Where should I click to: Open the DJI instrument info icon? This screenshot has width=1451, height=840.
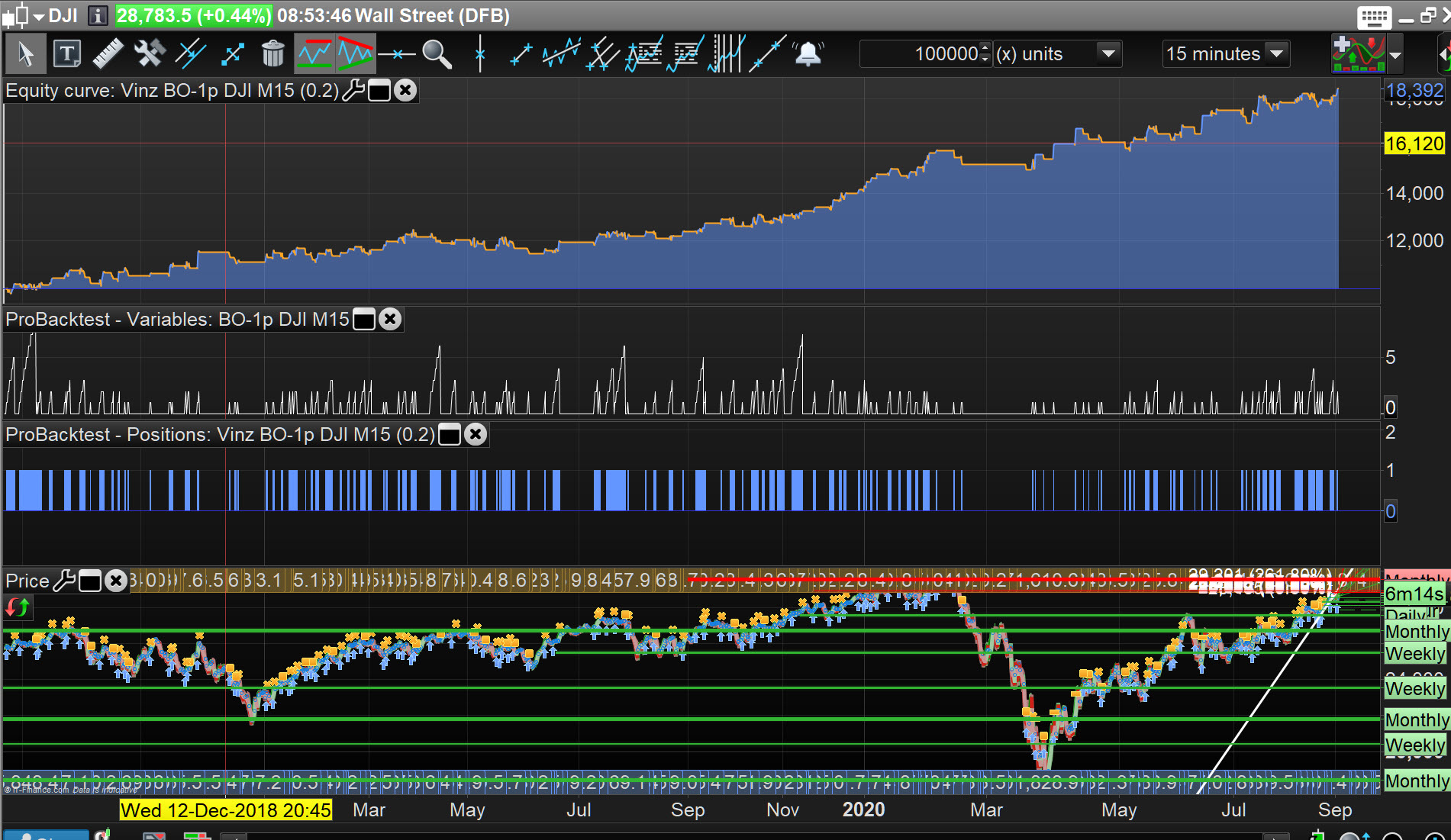(x=97, y=15)
